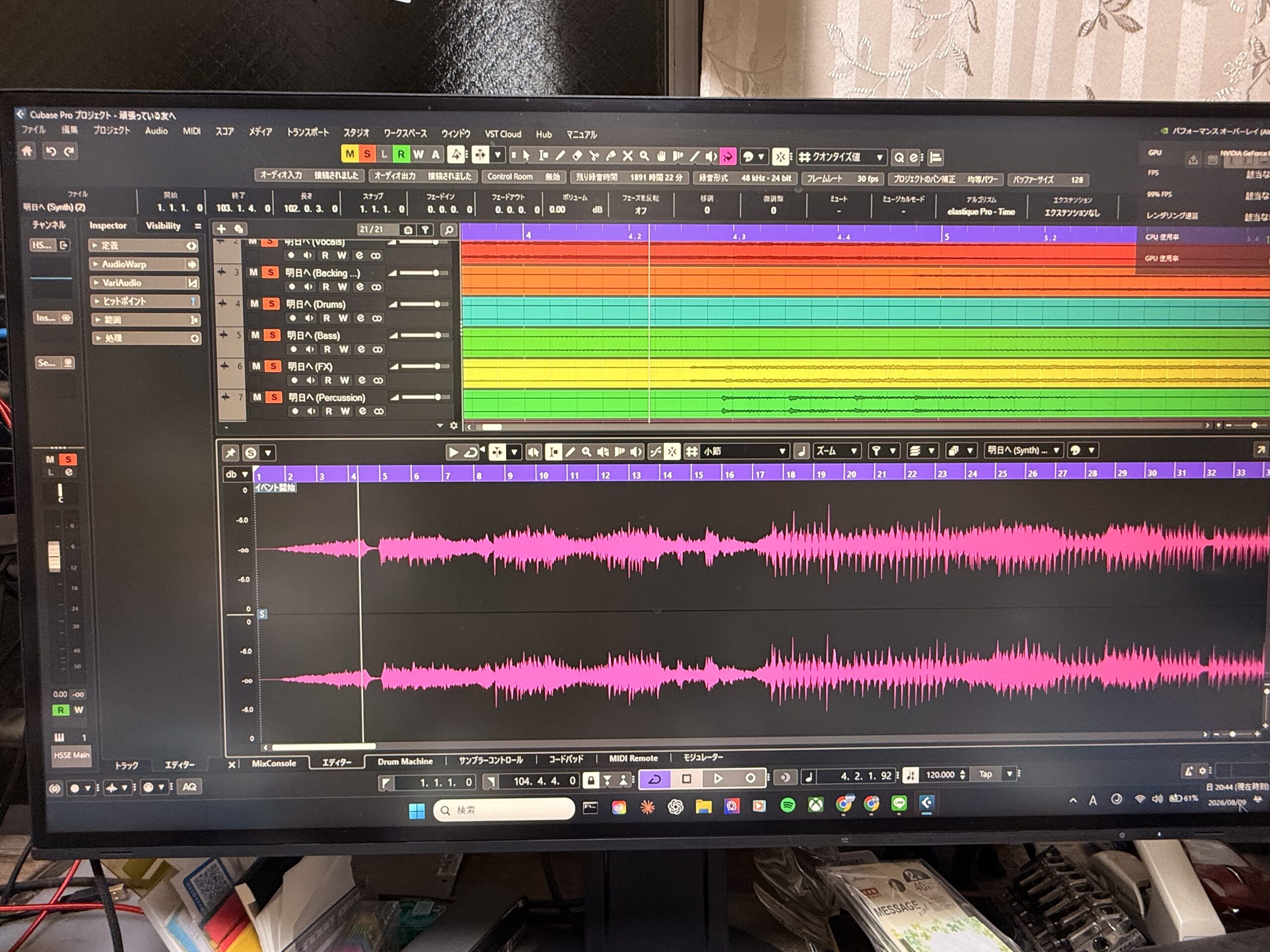Open the プロジェクト menu

pyautogui.click(x=112, y=130)
